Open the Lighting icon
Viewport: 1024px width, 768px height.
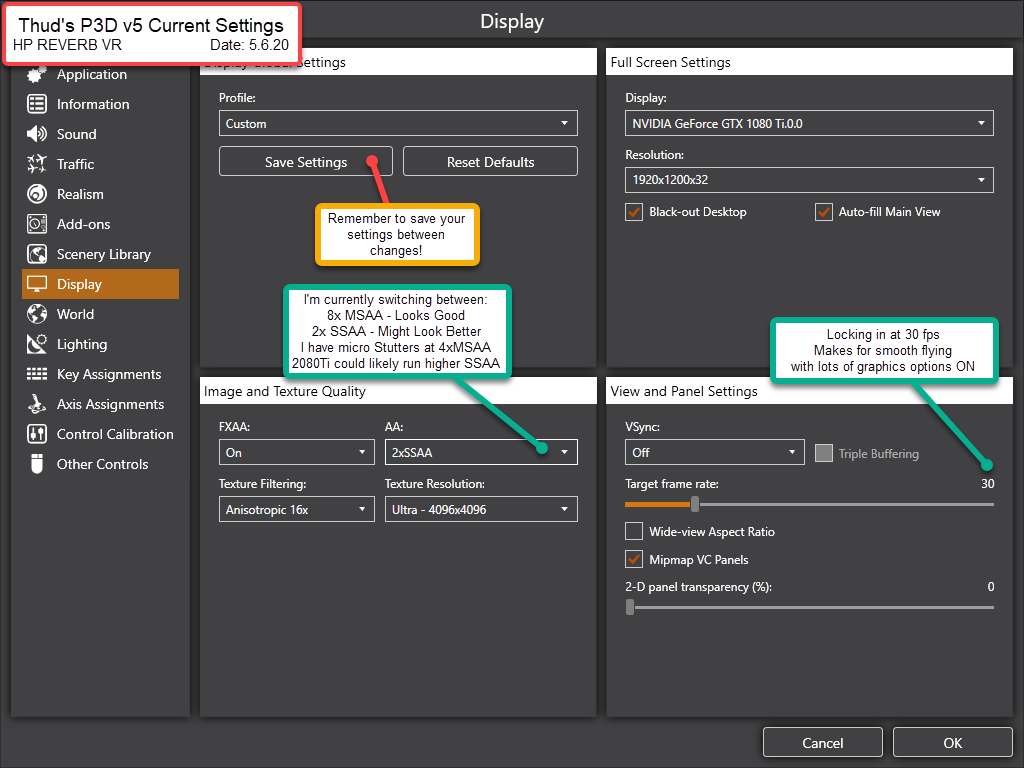(37, 344)
